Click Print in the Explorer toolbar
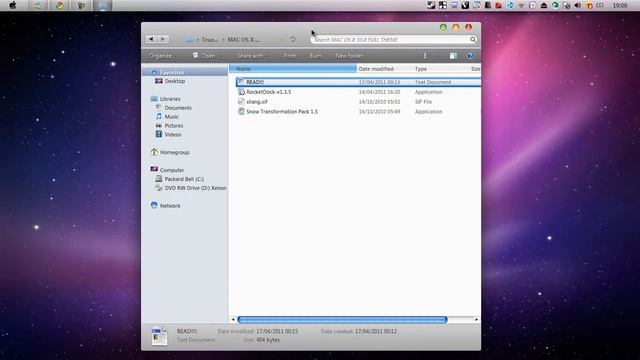 (x=289, y=56)
